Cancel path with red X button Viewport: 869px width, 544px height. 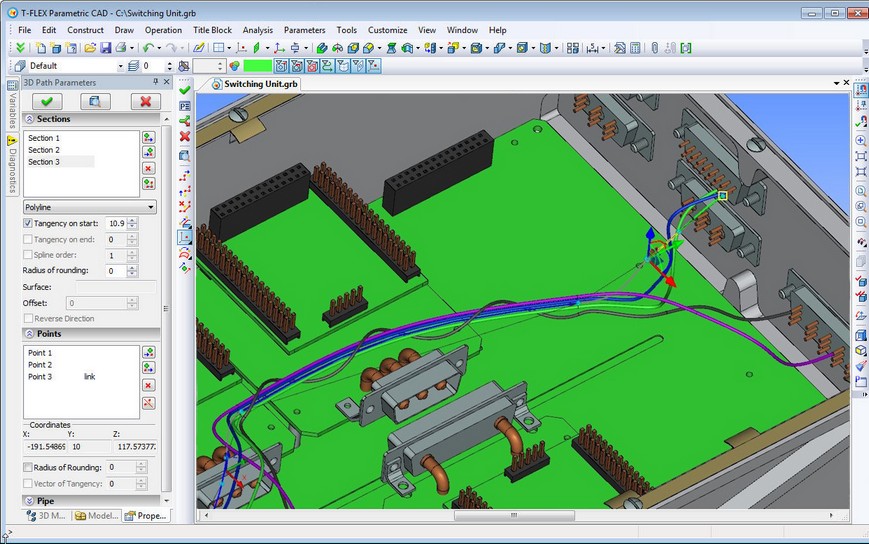click(x=145, y=101)
